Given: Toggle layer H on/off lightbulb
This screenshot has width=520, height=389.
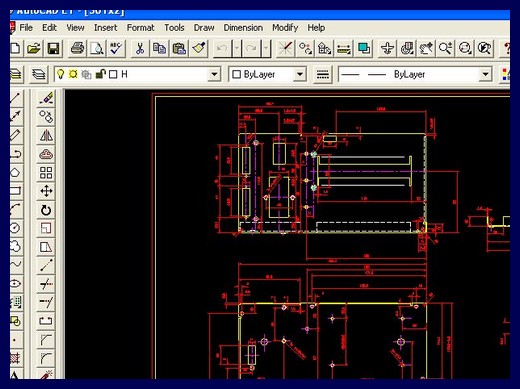Looking at the screenshot, I should (x=60, y=74).
